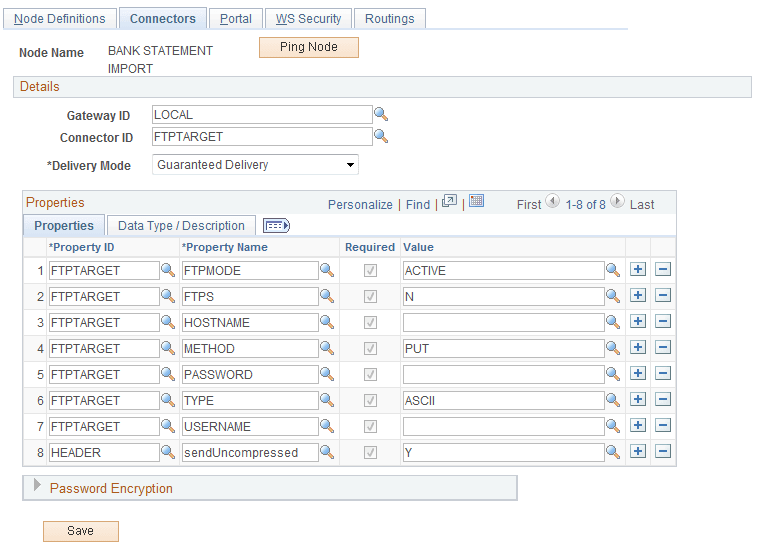
Task: Toggle Required checkbox for HOSTNAME
Action: [x=370, y=323]
